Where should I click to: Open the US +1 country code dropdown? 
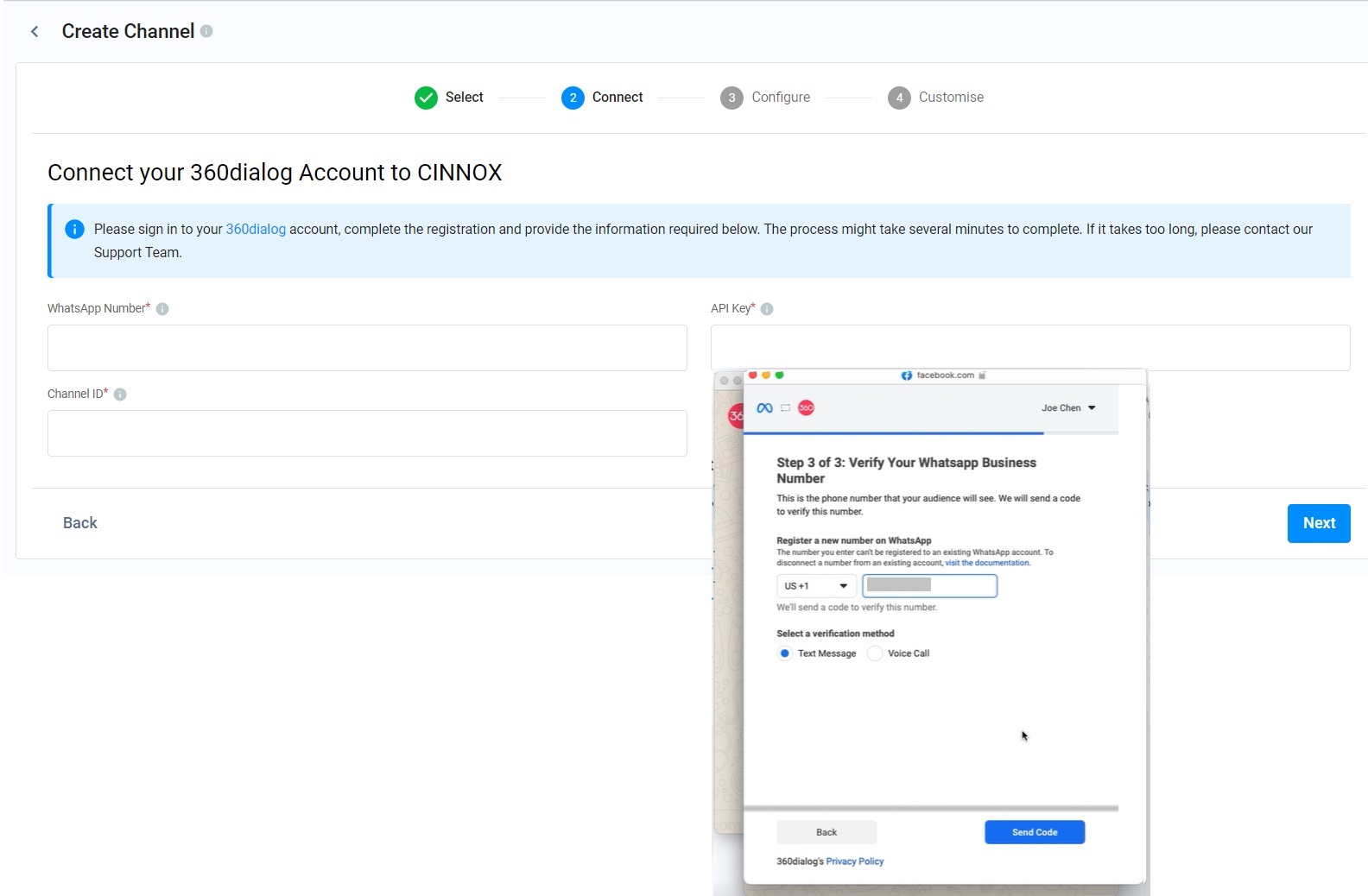[816, 586]
